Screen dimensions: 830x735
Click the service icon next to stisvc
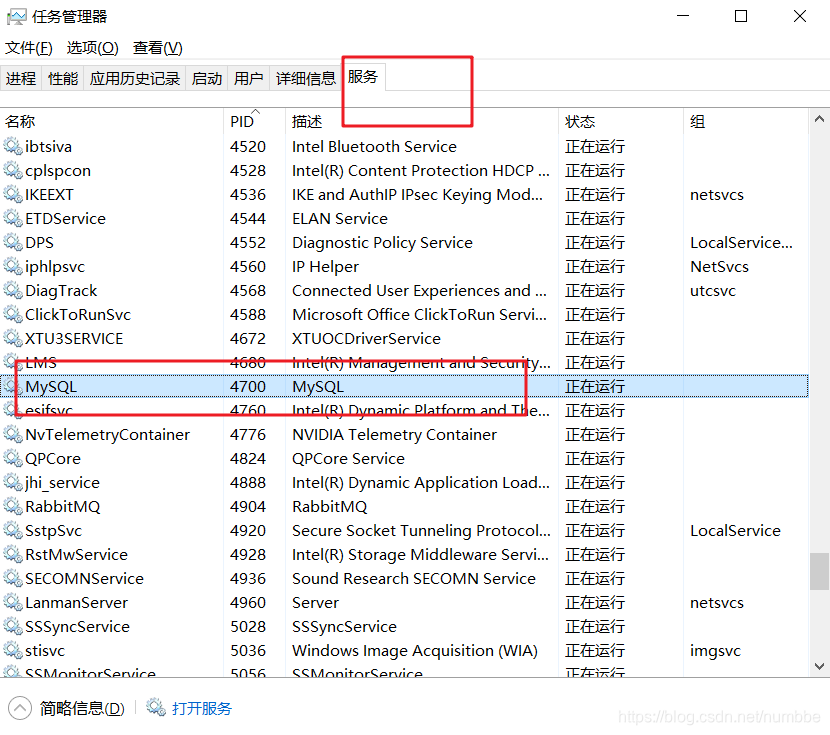(x=13, y=650)
